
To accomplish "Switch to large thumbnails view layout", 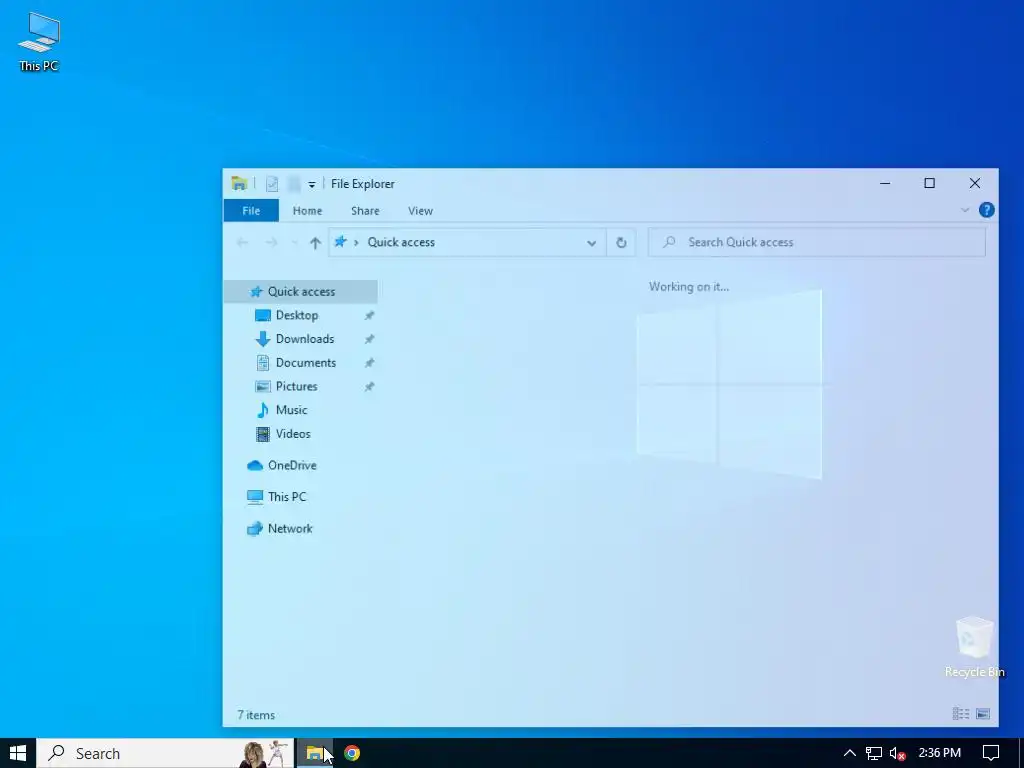I will [x=983, y=714].
